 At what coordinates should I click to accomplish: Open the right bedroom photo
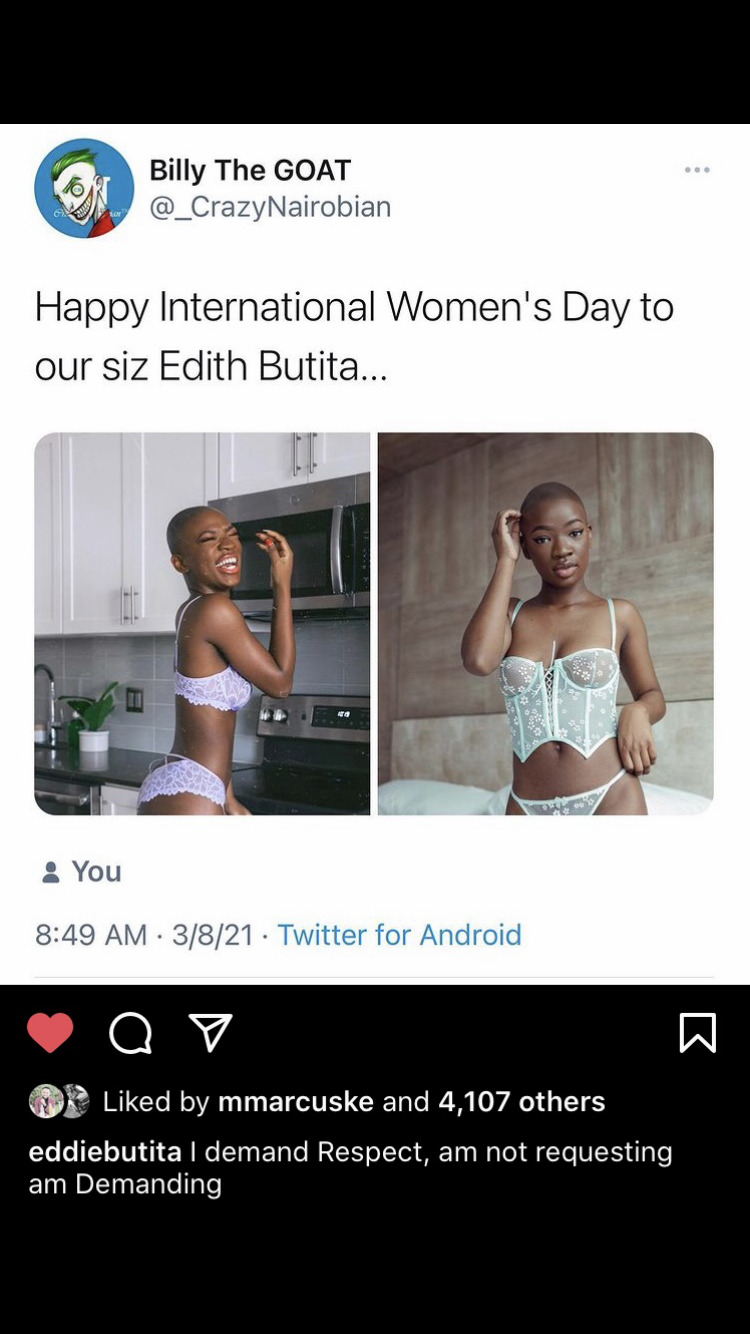point(546,624)
